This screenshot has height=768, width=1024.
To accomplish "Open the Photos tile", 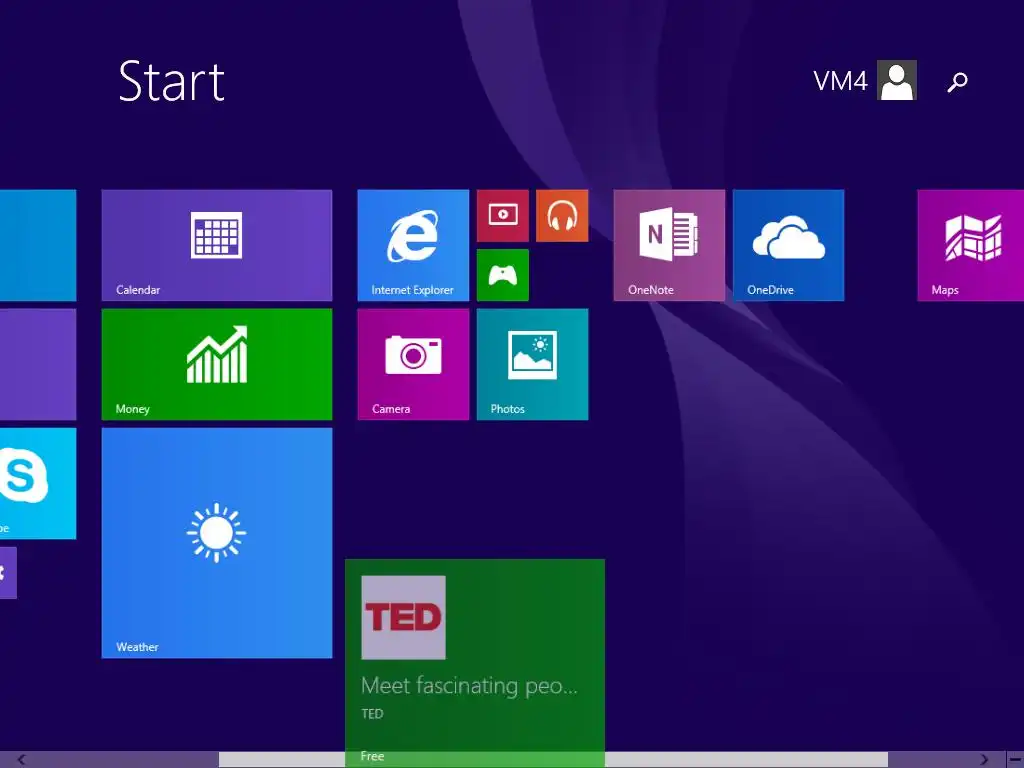I will point(532,364).
